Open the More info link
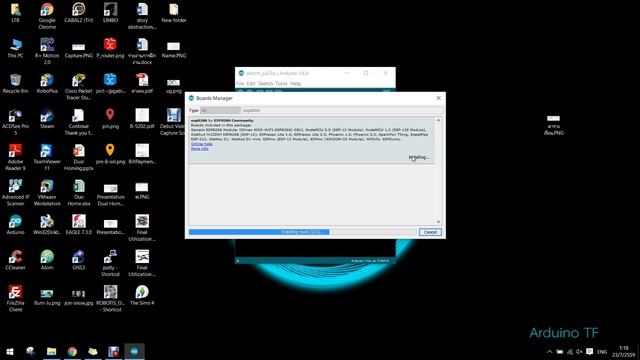 pyautogui.click(x=200, y=149)
